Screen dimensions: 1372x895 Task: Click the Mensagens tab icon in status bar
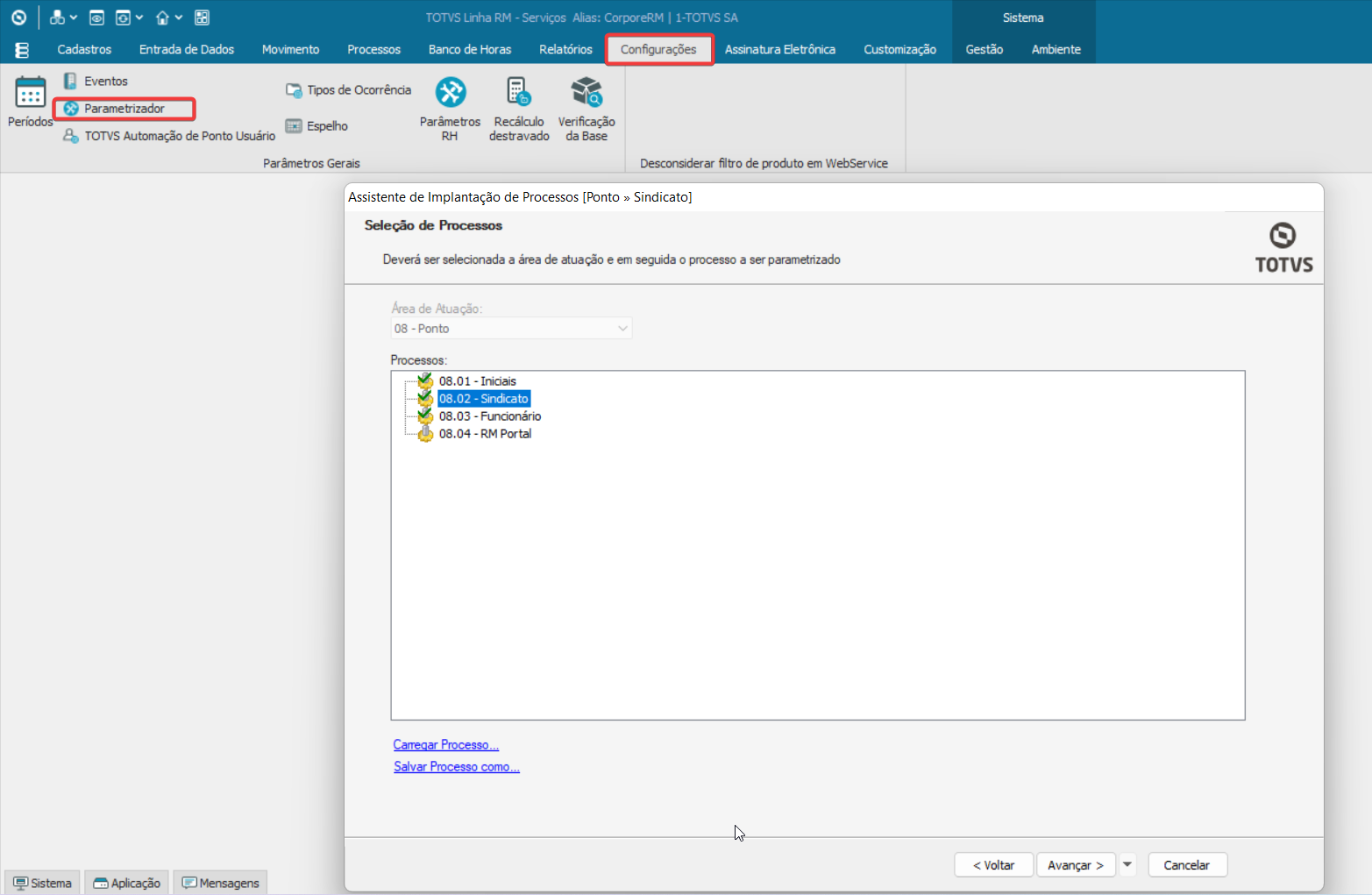[189, 883]
